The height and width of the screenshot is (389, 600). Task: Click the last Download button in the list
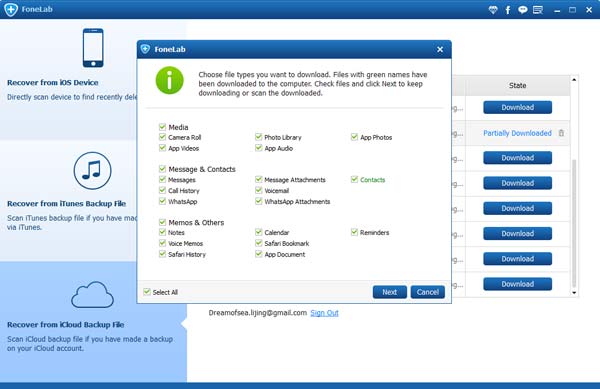coord(517,284)
